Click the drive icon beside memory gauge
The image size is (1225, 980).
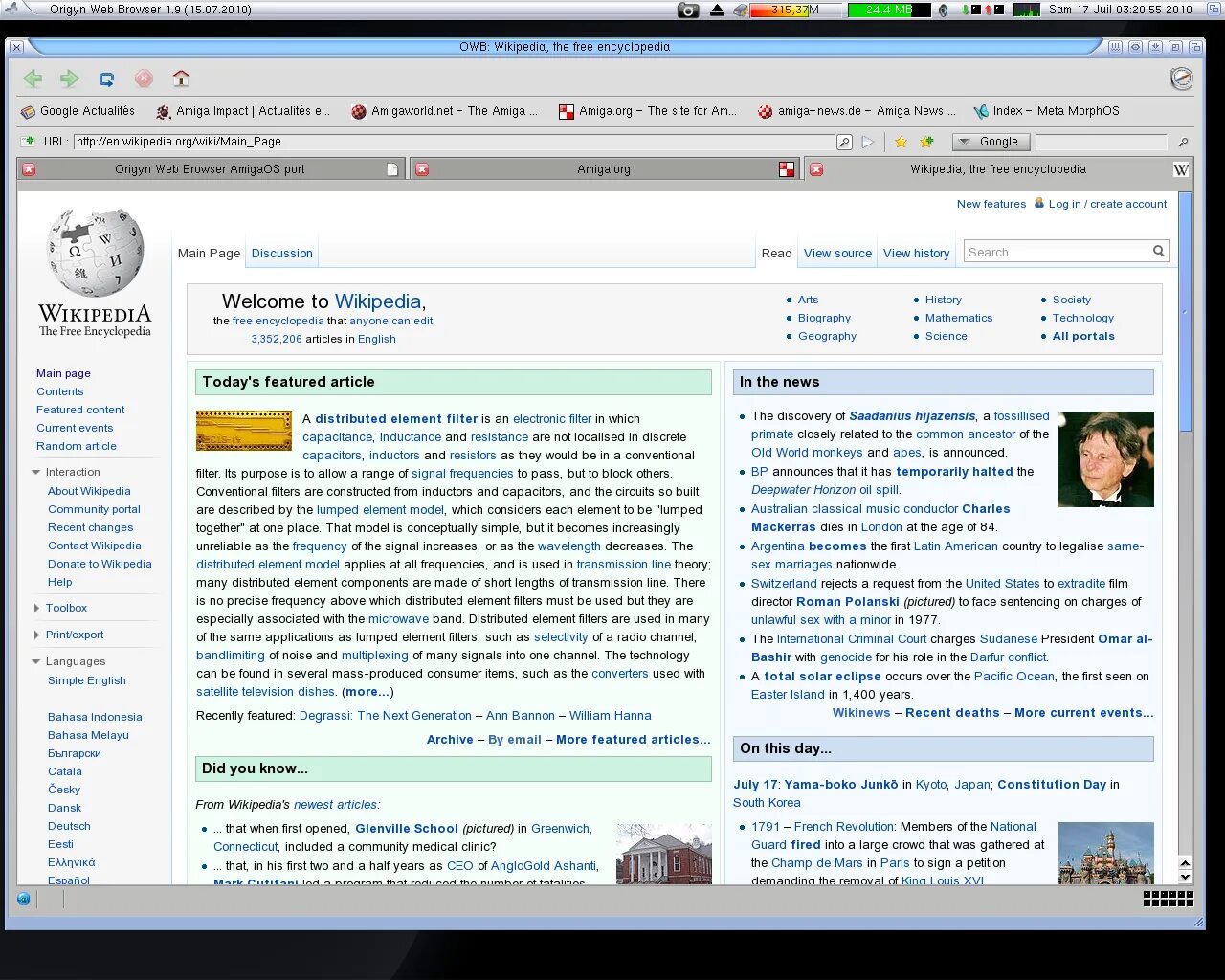(741, 10)
